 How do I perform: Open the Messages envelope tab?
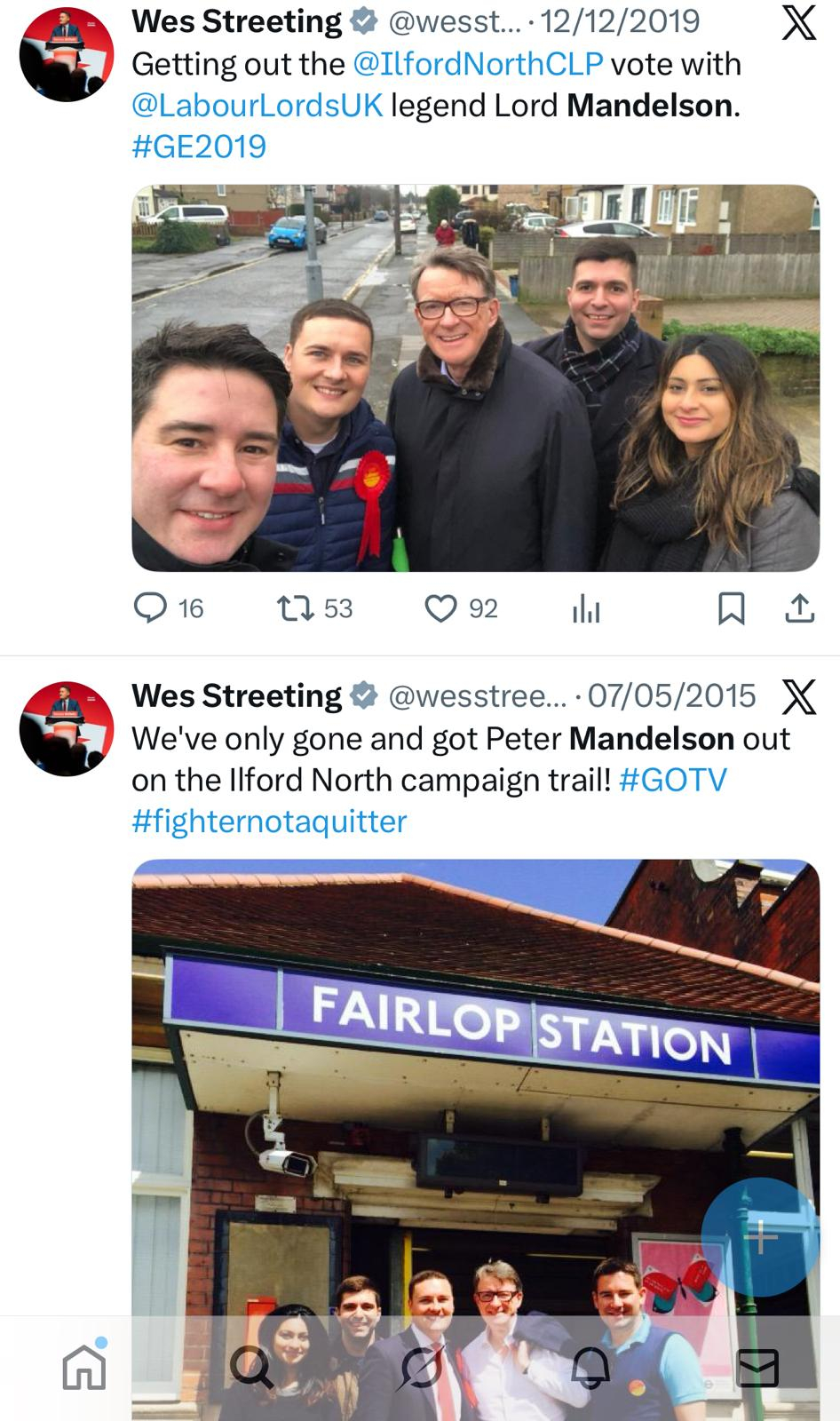[757, 1368]
